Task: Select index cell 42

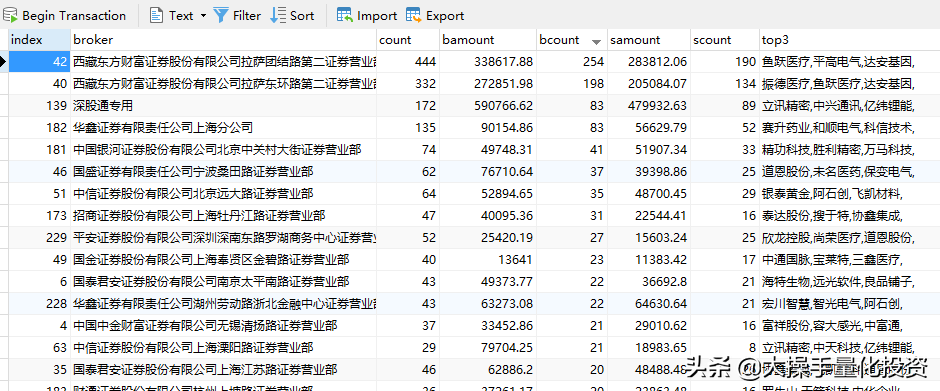Action: pos(40,62)
